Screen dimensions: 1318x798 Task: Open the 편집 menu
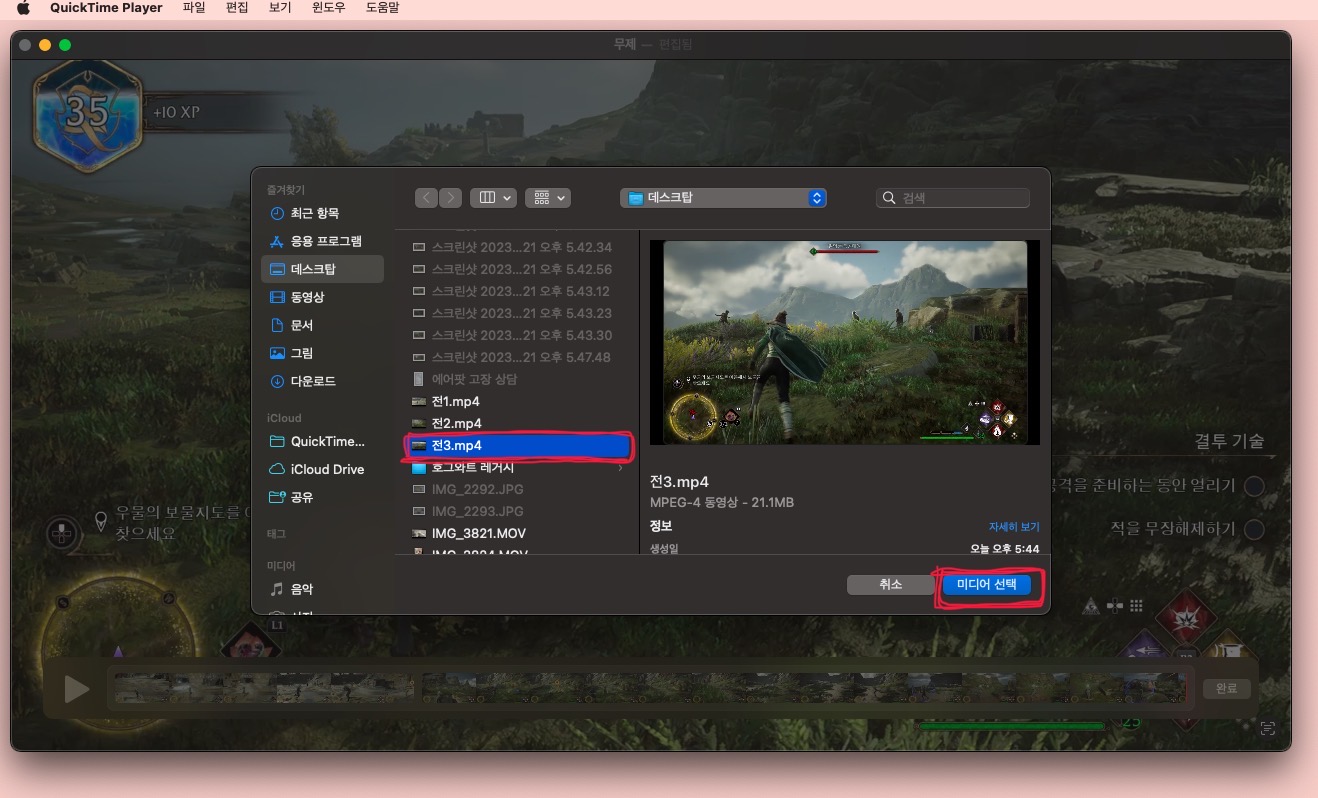[237, 8]
